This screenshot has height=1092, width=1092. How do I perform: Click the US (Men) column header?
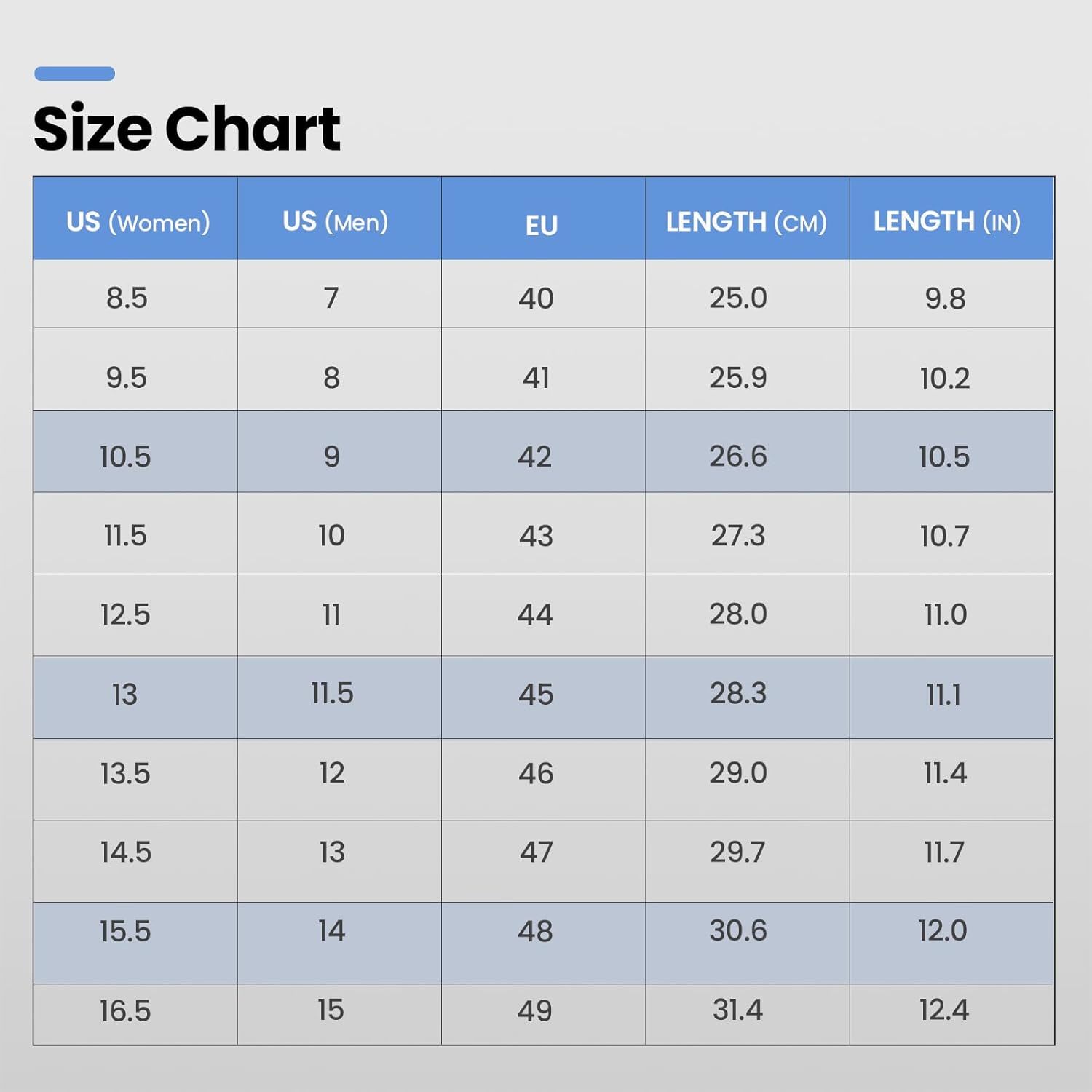tap(339, 218)
